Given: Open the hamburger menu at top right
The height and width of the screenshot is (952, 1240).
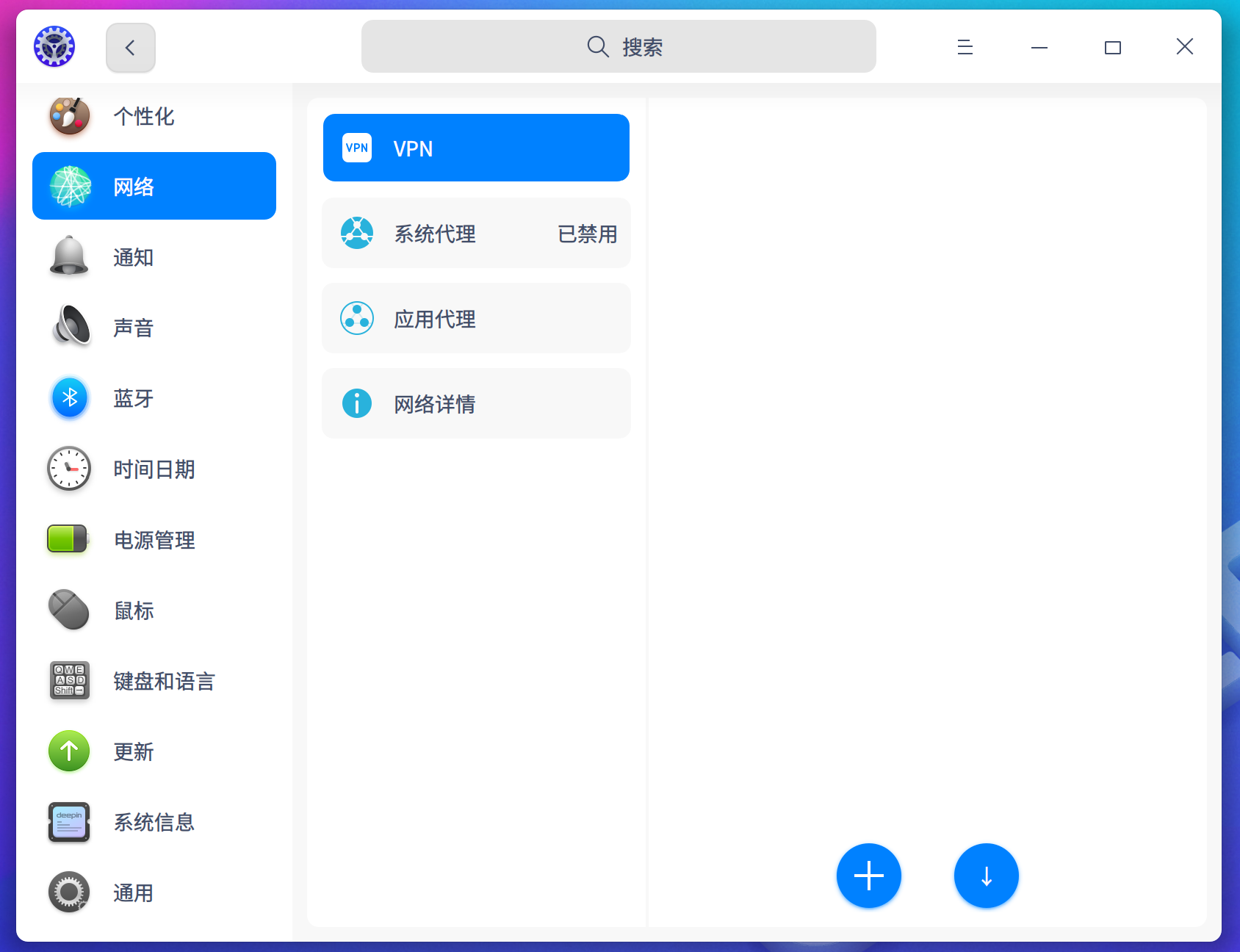Looking at the screenshot, I should (965, 47).
